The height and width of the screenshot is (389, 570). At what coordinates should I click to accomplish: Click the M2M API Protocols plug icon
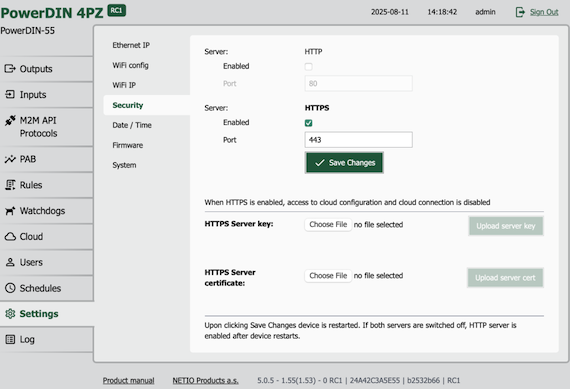click(x=10, y=120)
